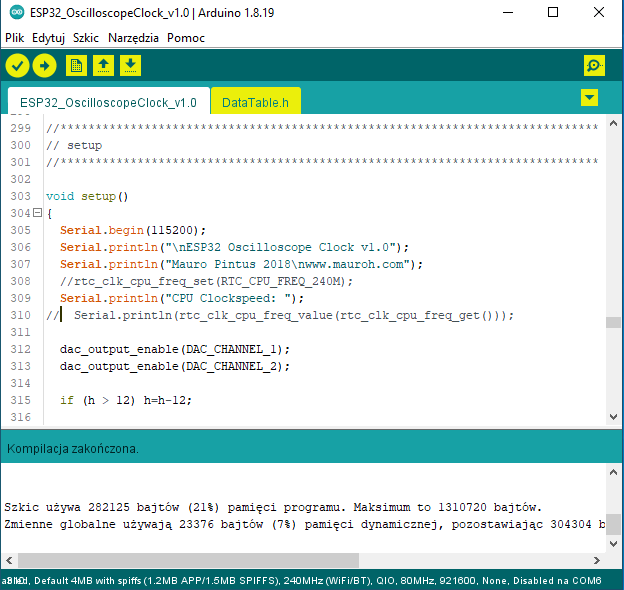This screenshot has height=590, width=624.
Task: Open the Serial Monitor magnifier icon
Action: [x=595, y=65]
